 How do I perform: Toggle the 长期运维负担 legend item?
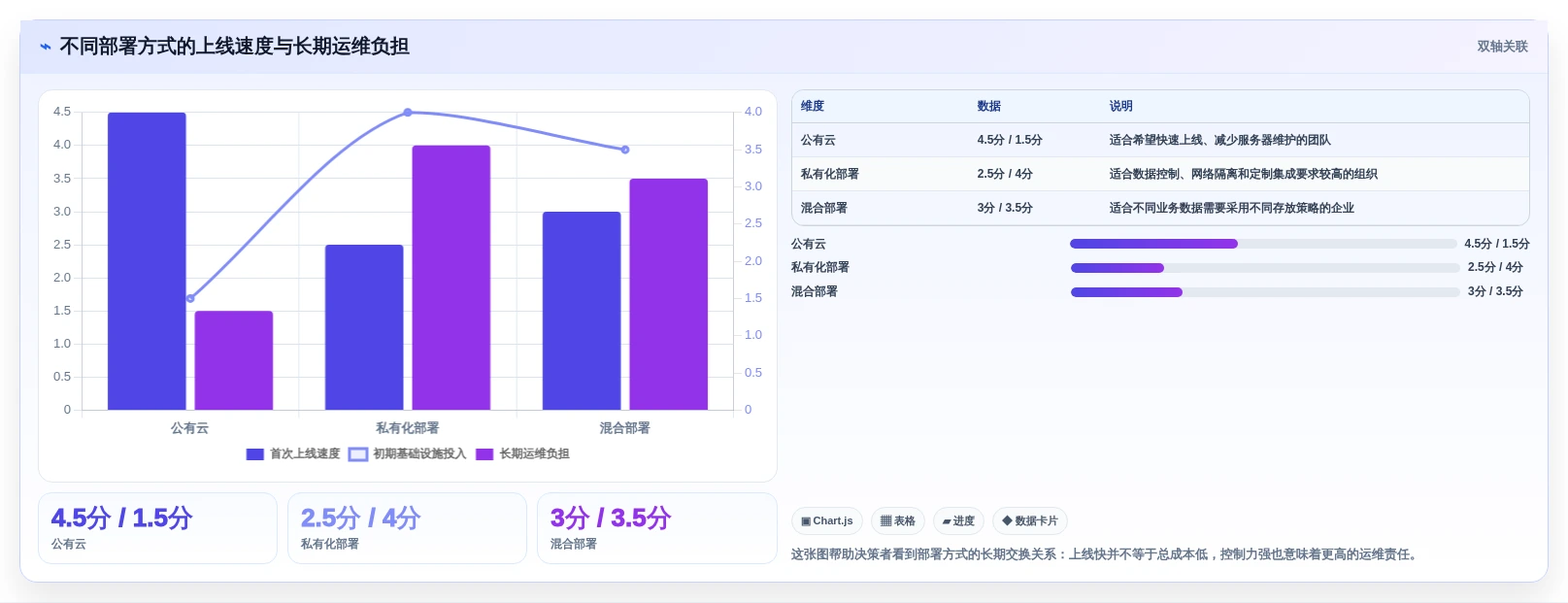[x=523, y=453]
